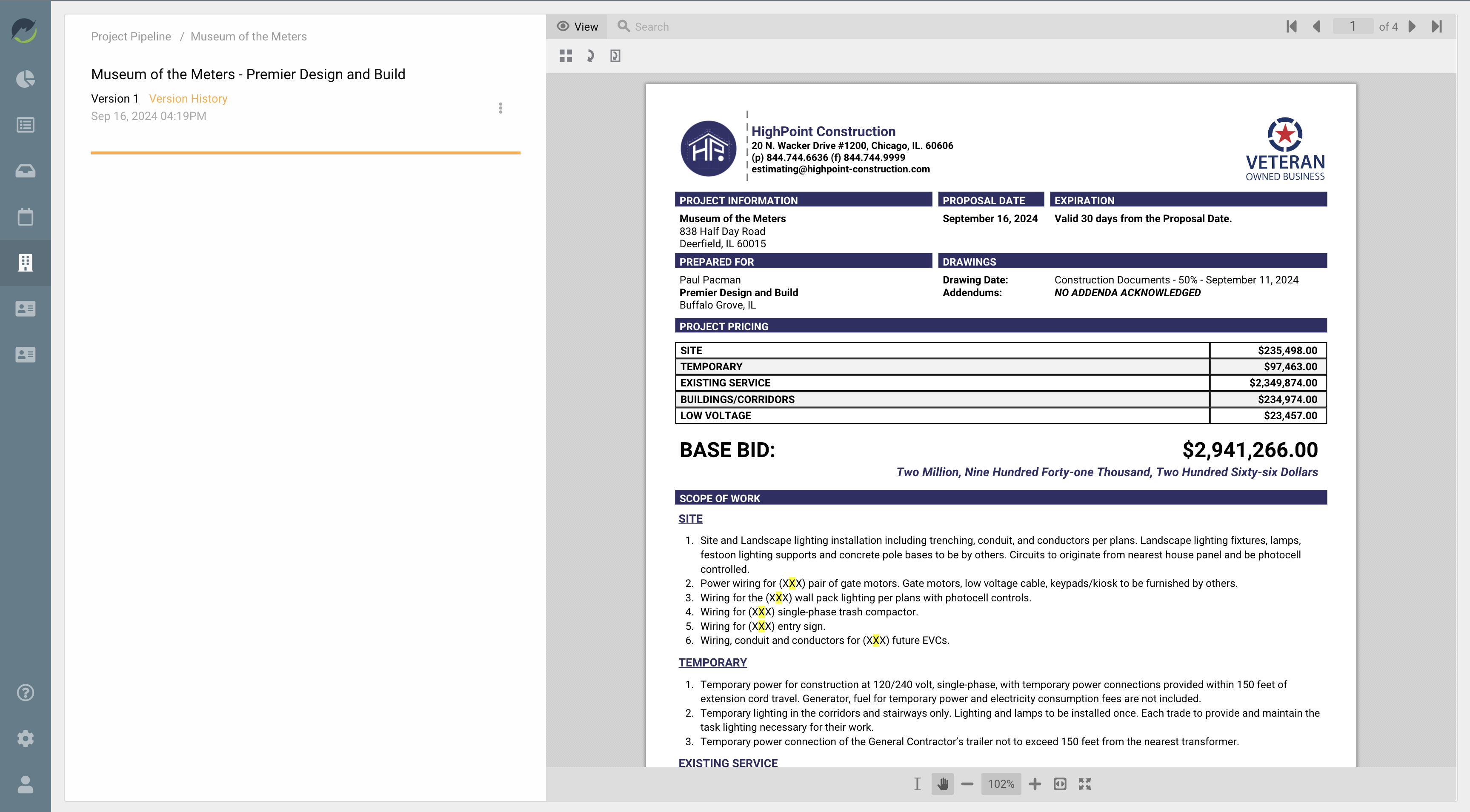Open the dashboard pie chart sidebar icon
This screenshot has height=812, width=1470.
(x=25, y=79)
